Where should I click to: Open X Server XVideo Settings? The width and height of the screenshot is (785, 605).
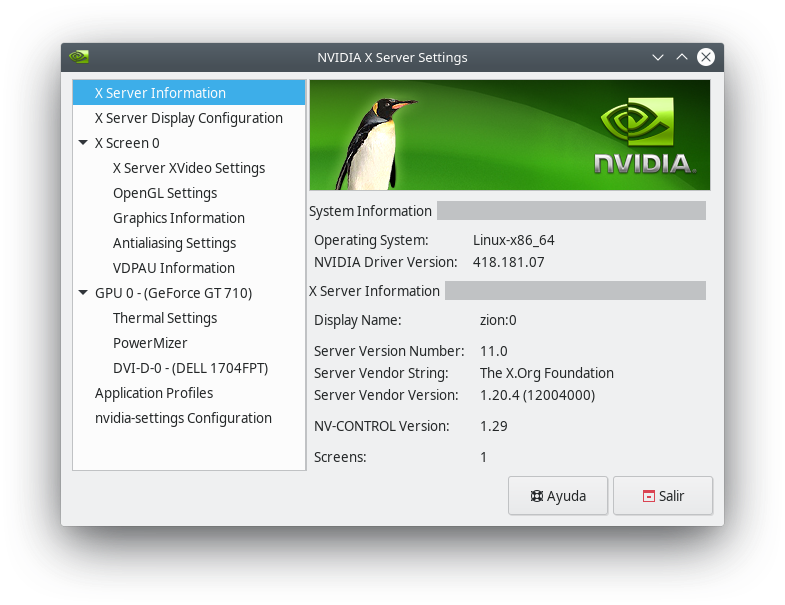(x=189, y=168)
